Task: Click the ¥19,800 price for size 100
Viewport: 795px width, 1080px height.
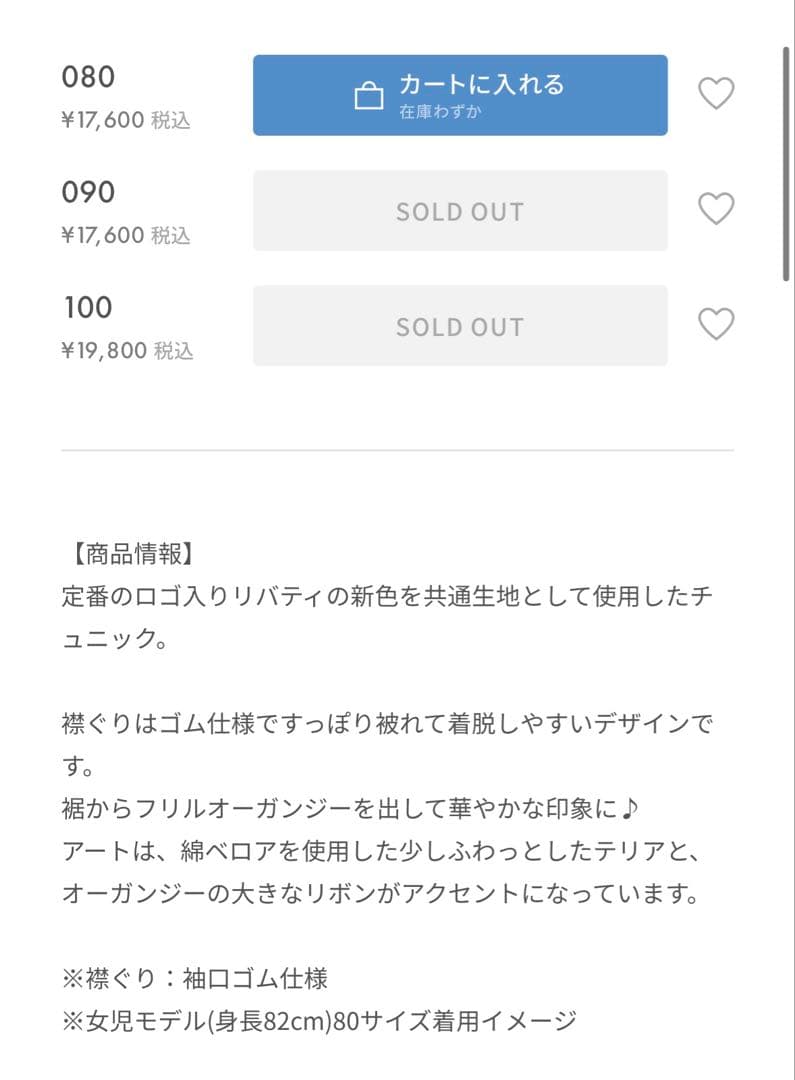Action: point(103,351)
